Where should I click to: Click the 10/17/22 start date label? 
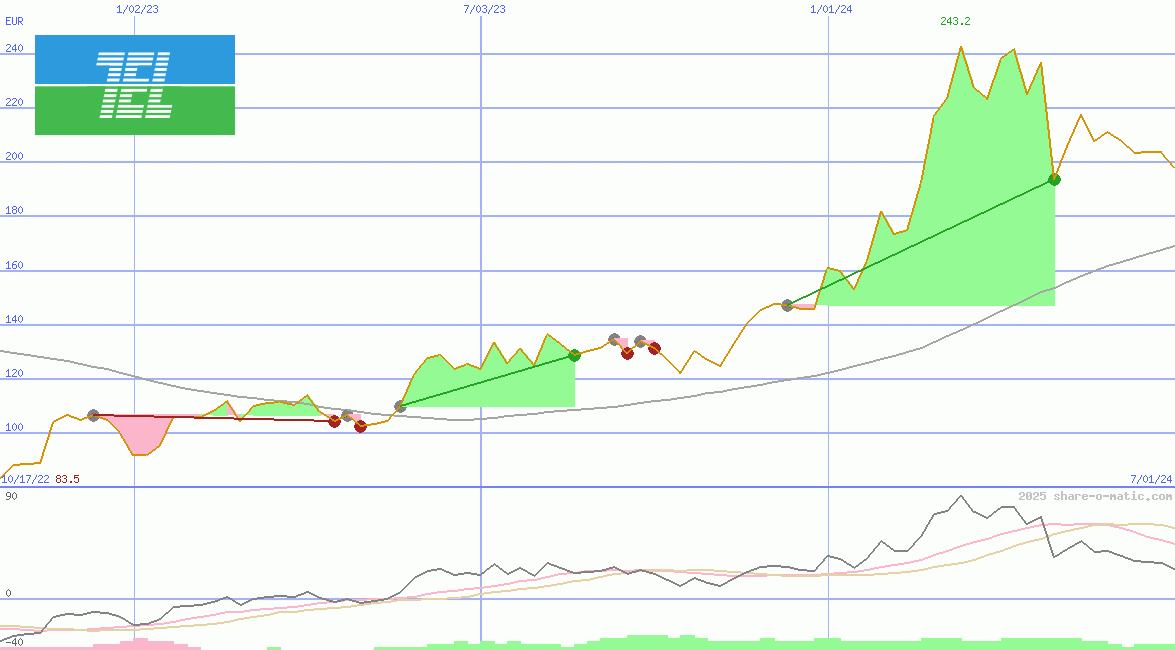[25, 480]
